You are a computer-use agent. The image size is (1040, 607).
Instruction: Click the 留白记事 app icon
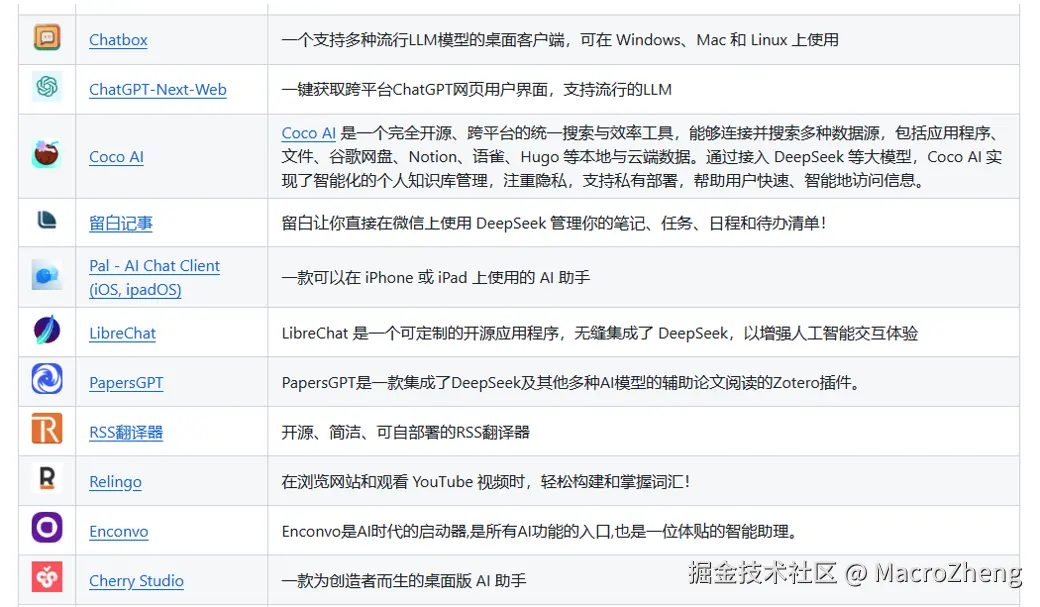tap(46, 220)
